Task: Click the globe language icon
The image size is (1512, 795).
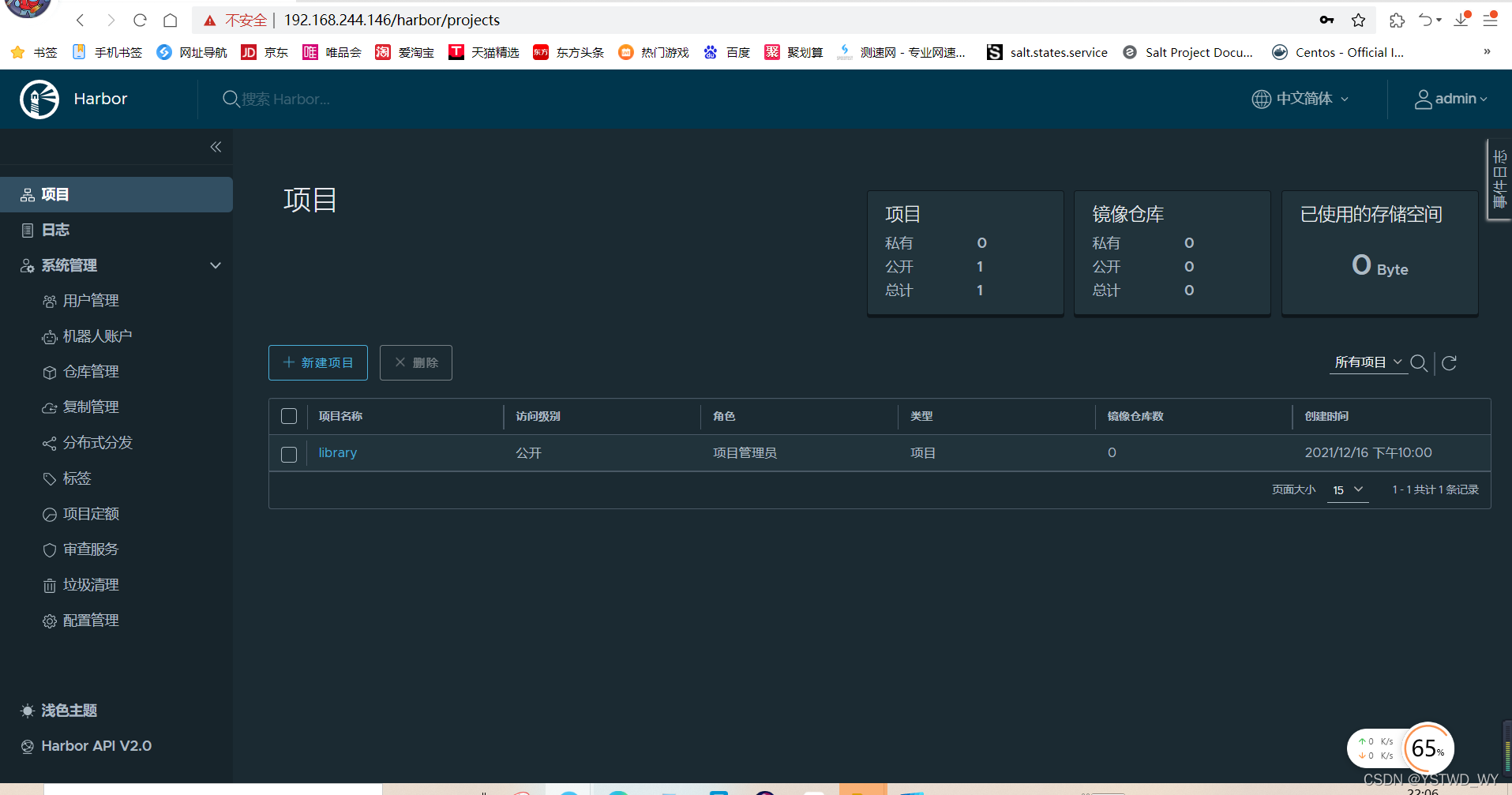Action: click(1262, 99)
